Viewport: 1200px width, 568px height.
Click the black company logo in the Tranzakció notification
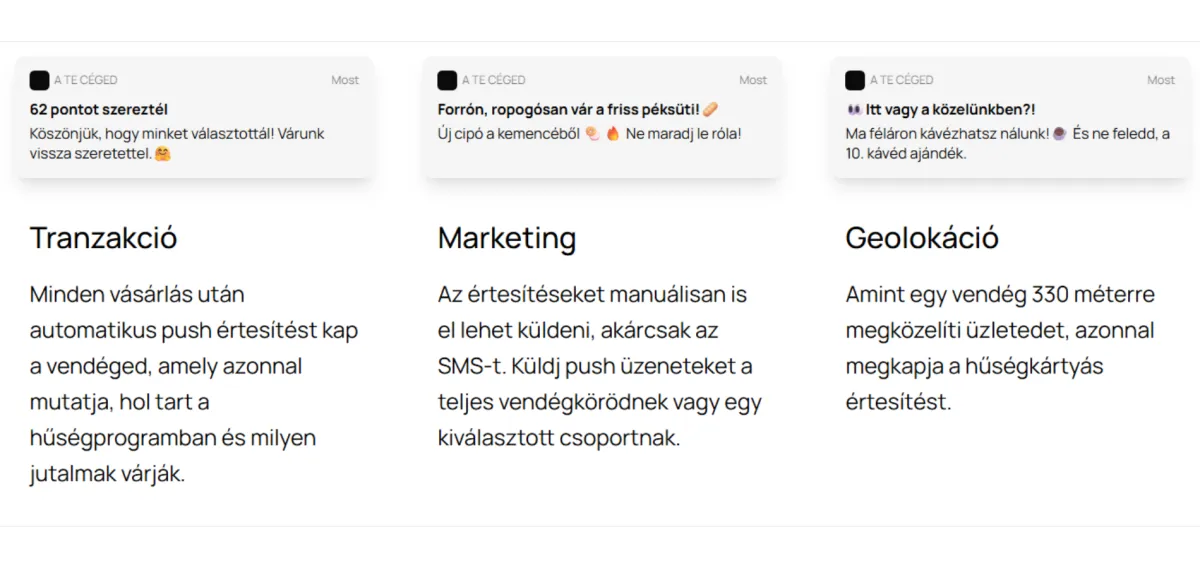(39, 80)
